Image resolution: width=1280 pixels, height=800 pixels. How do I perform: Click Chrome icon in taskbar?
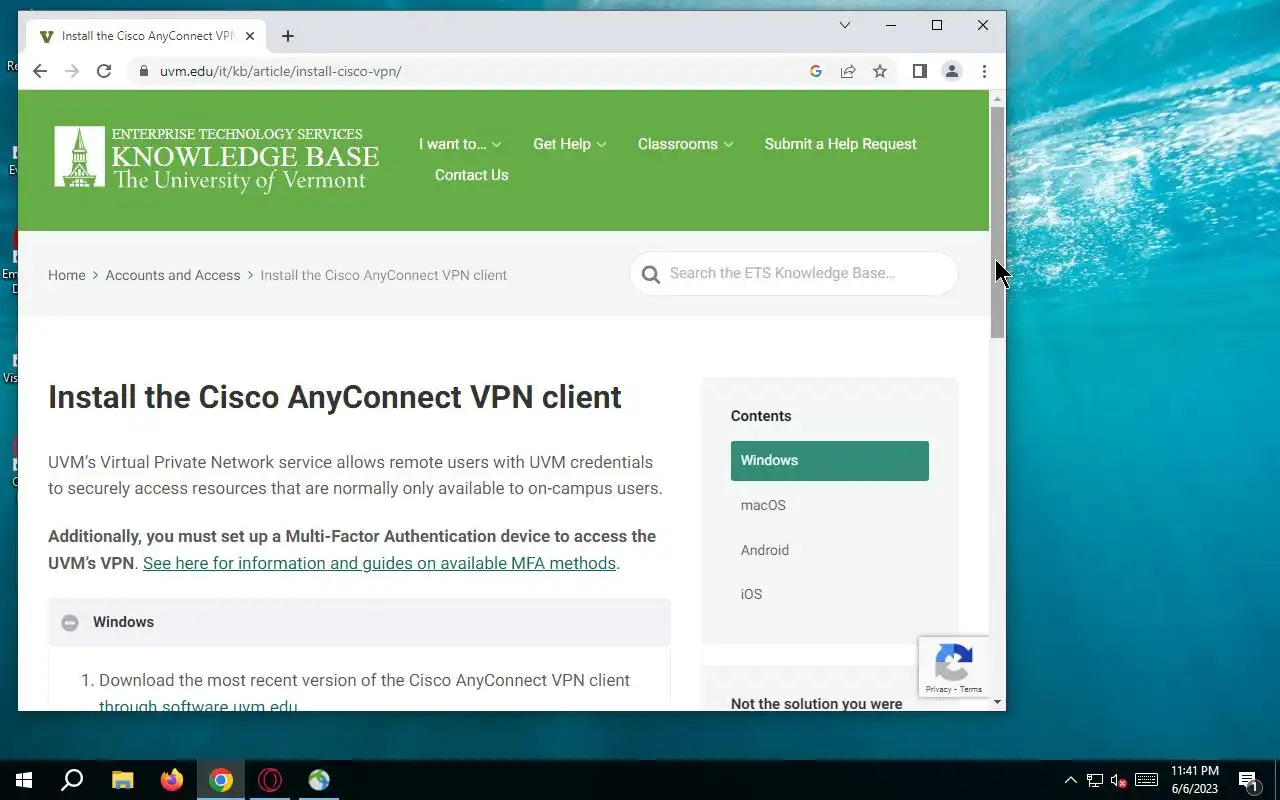(221, 780)
